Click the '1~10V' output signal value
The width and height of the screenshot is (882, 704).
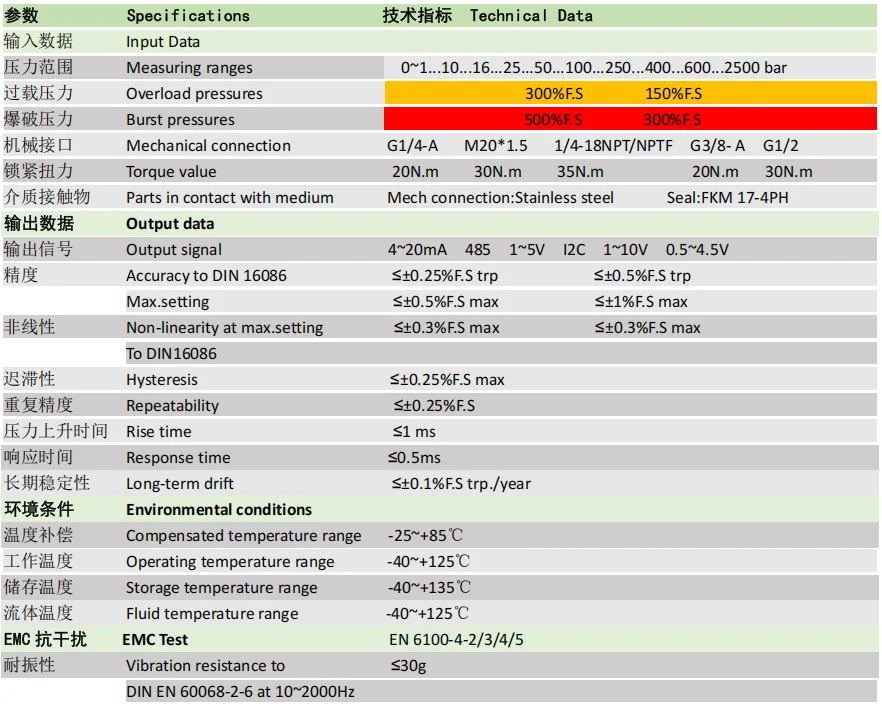(x=626, y=250)
